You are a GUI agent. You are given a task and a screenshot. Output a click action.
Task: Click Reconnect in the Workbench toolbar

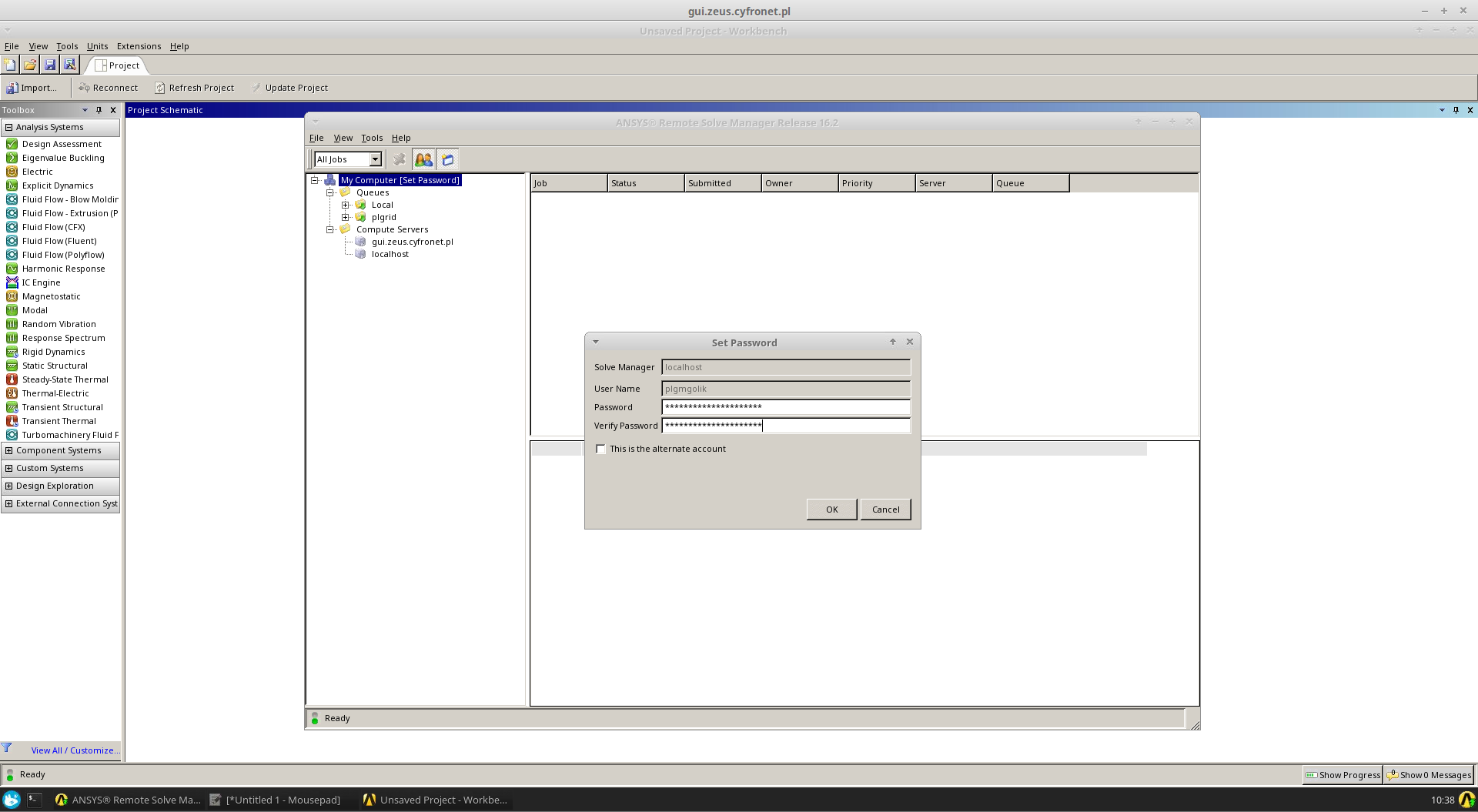(x=109, y=88)
